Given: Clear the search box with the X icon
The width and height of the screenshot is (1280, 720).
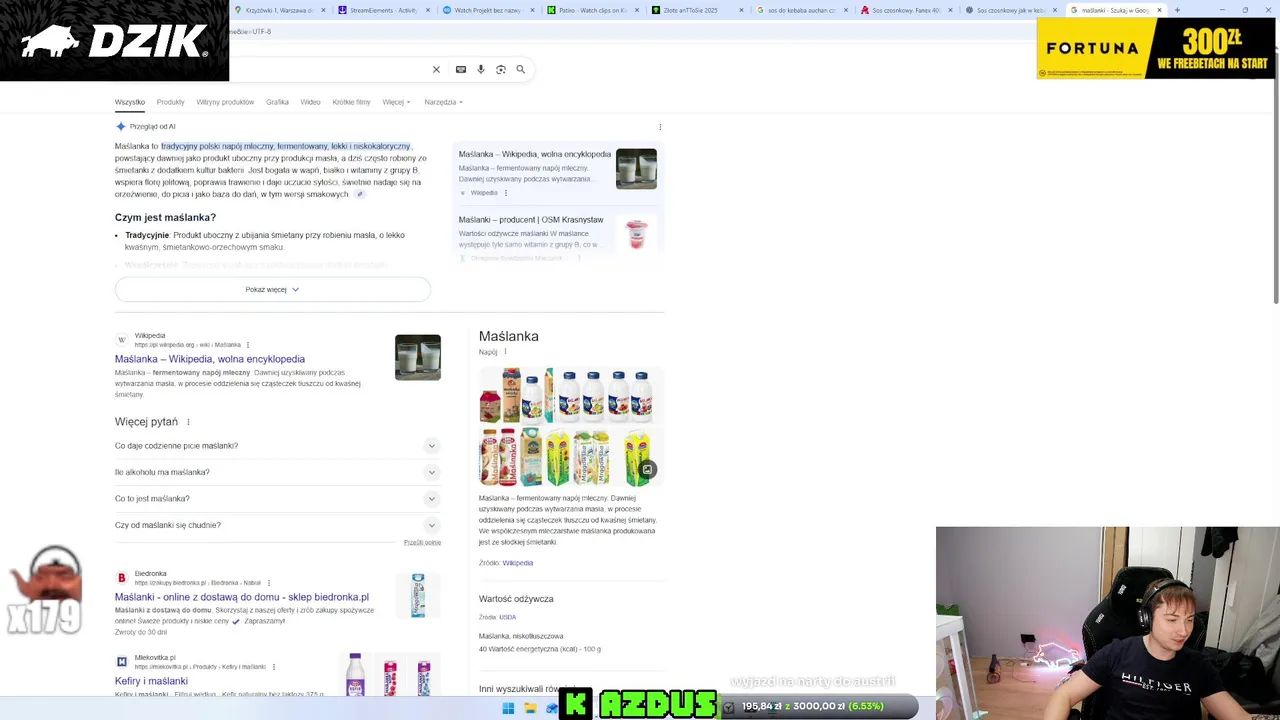Looking at the screenshot, I should click(436, 69).
